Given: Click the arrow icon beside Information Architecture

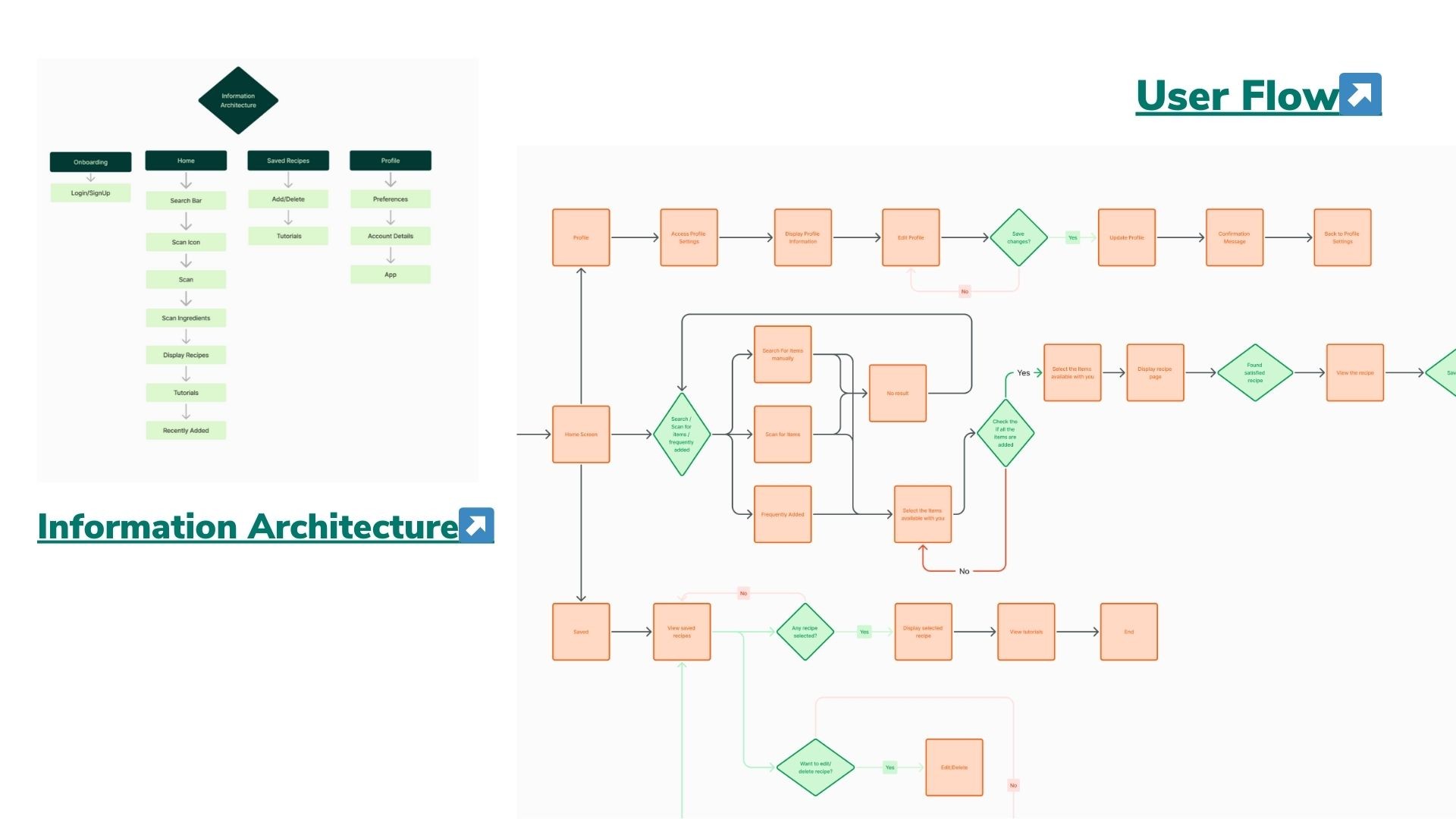Looking at the screenshot, I should click(x=476, y=525).
